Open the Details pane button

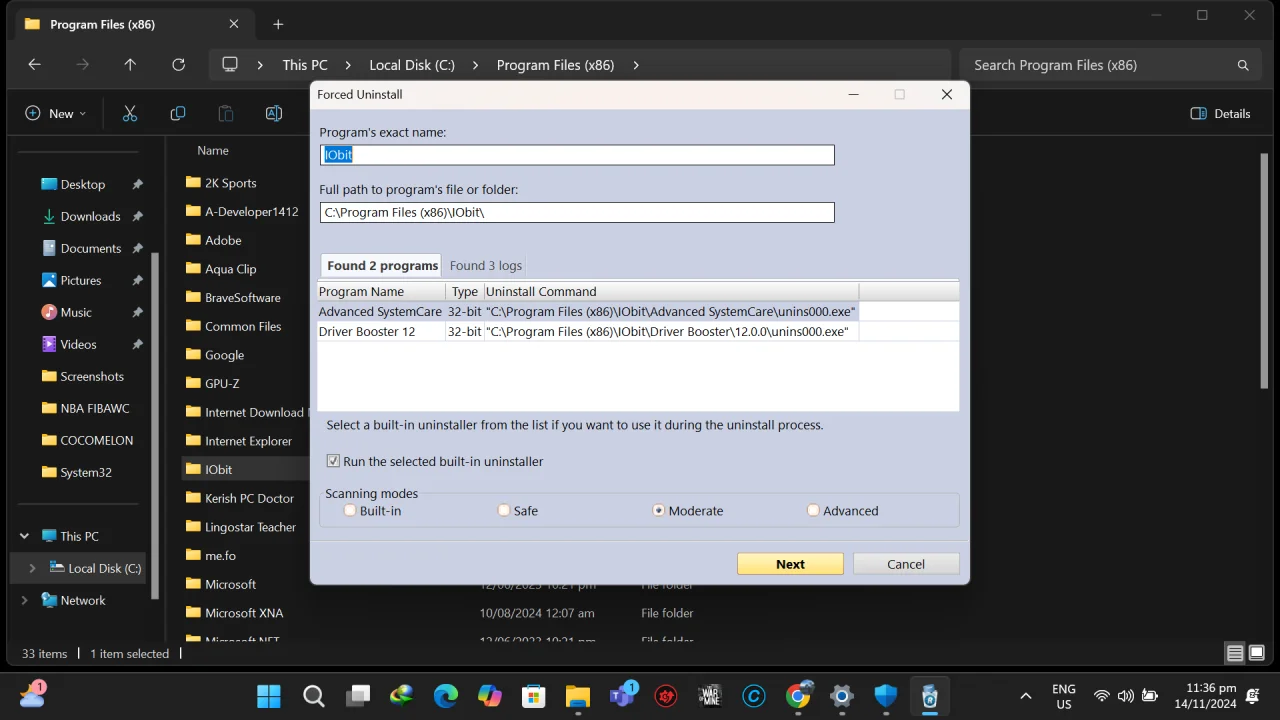pyautogui.click(x=1220, y=113)
